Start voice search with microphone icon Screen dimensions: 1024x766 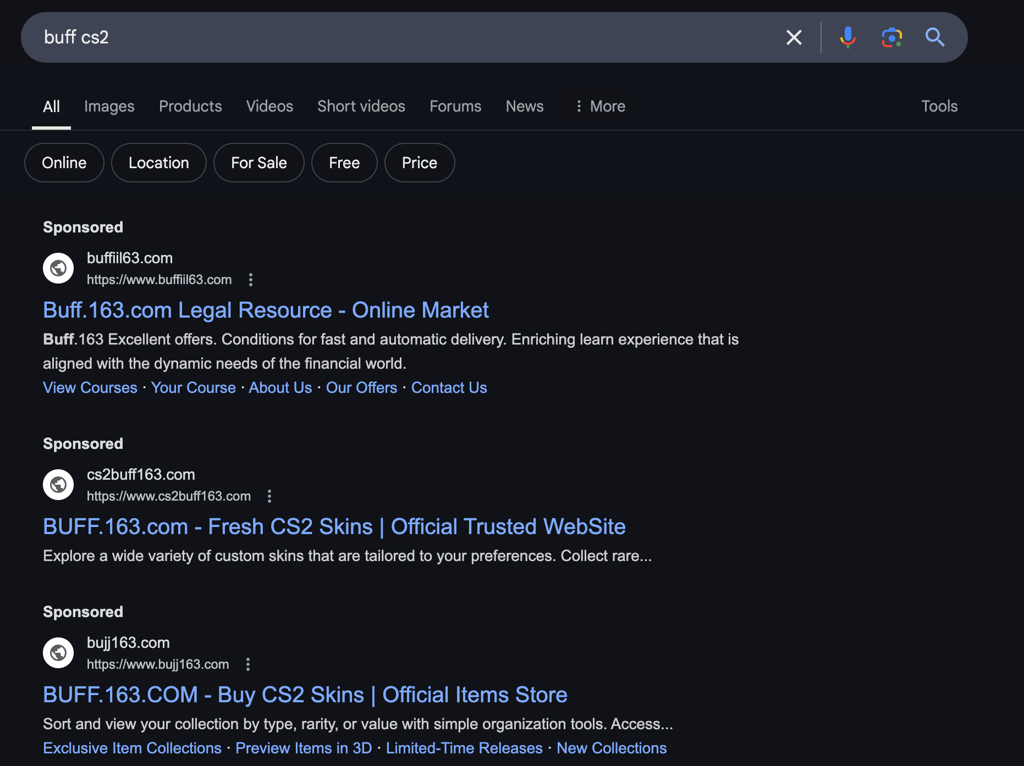coord(848,37)
